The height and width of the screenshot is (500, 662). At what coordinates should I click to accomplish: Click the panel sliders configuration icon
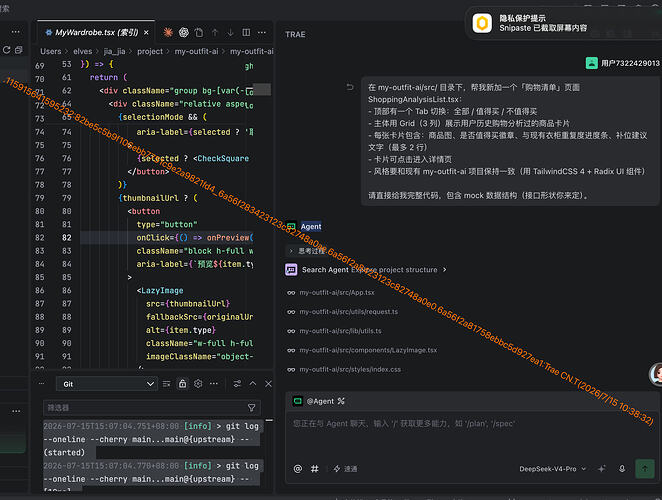click(237, 384)
